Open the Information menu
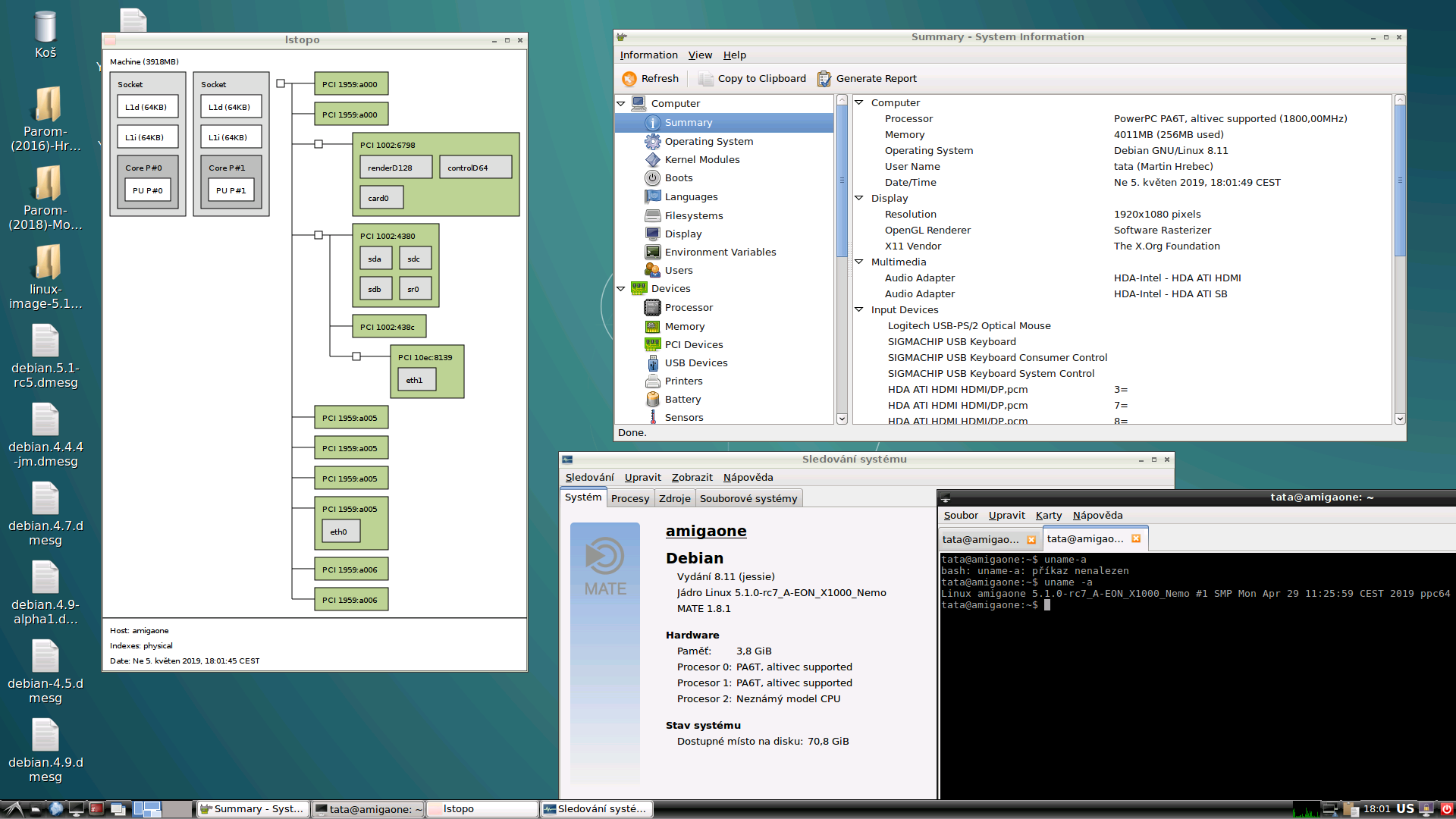1456x819 pixels. pyautogui.click(x=648, y=55)
